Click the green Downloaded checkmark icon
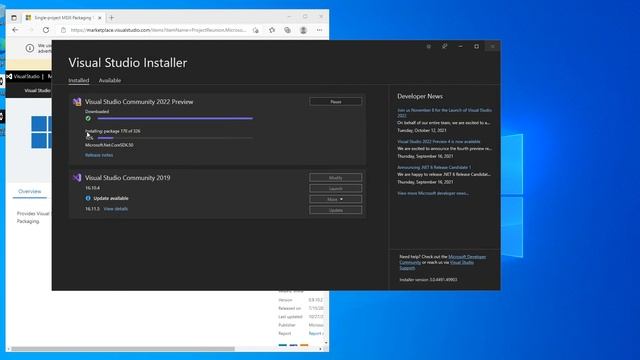The height and width of the screenshot is (360, 640). tap(88, 118)
